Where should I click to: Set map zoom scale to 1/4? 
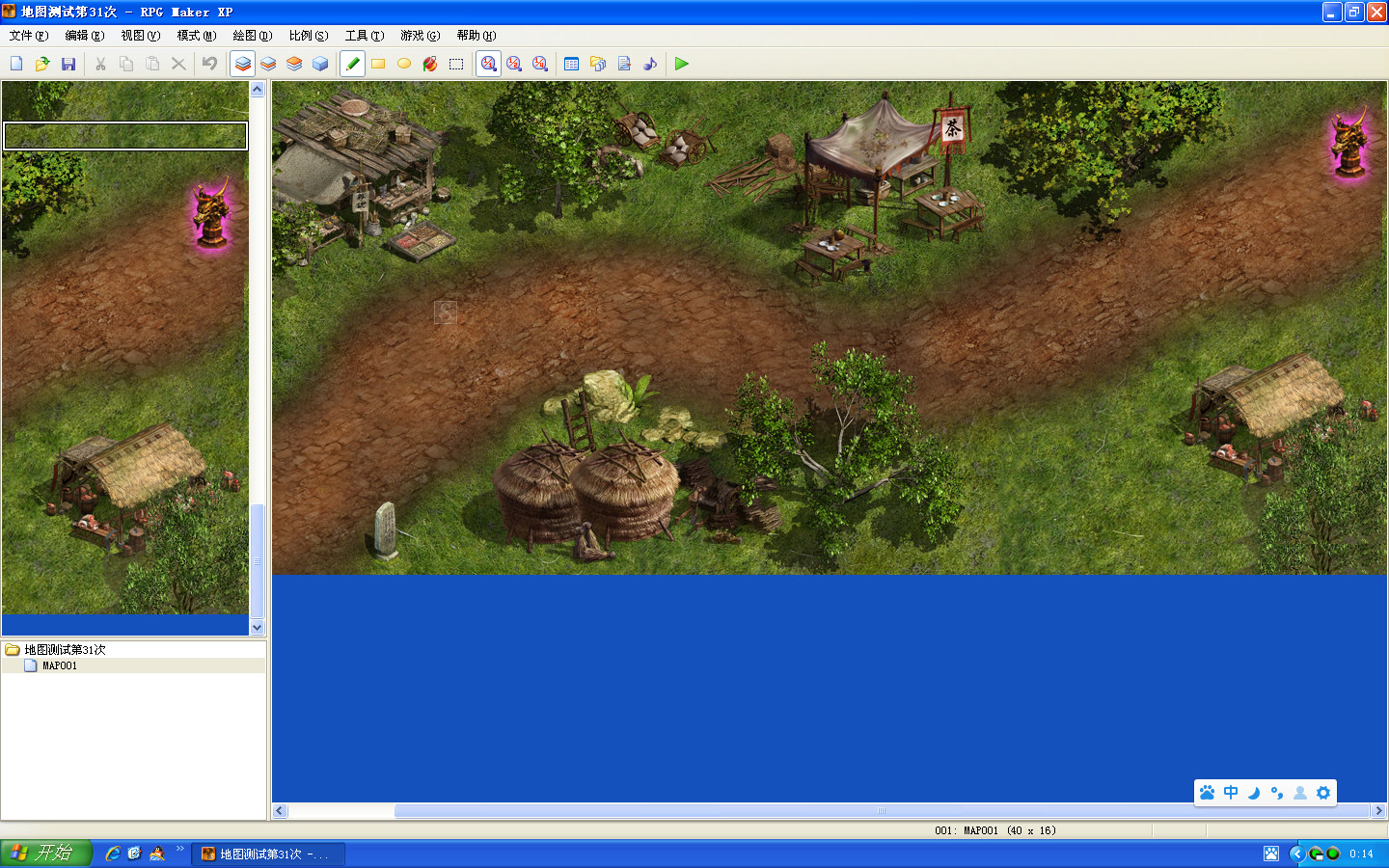(540, 64)
